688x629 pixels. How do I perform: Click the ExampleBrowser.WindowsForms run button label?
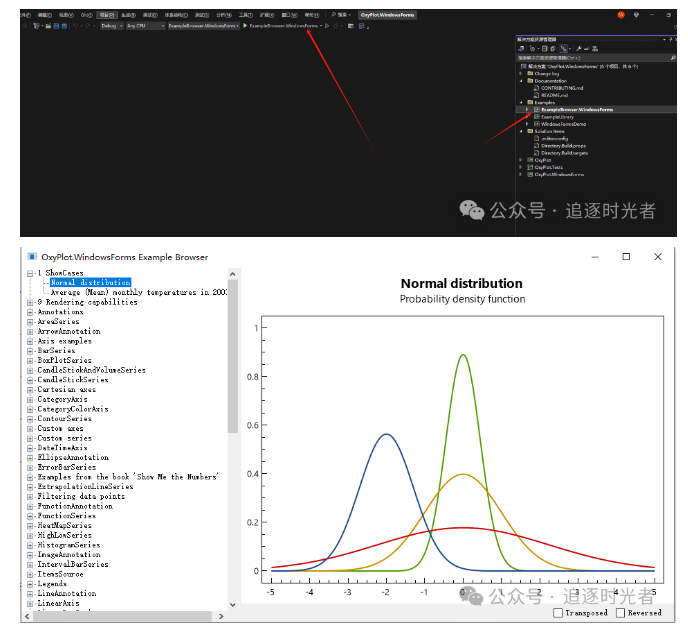click(283, 26)
